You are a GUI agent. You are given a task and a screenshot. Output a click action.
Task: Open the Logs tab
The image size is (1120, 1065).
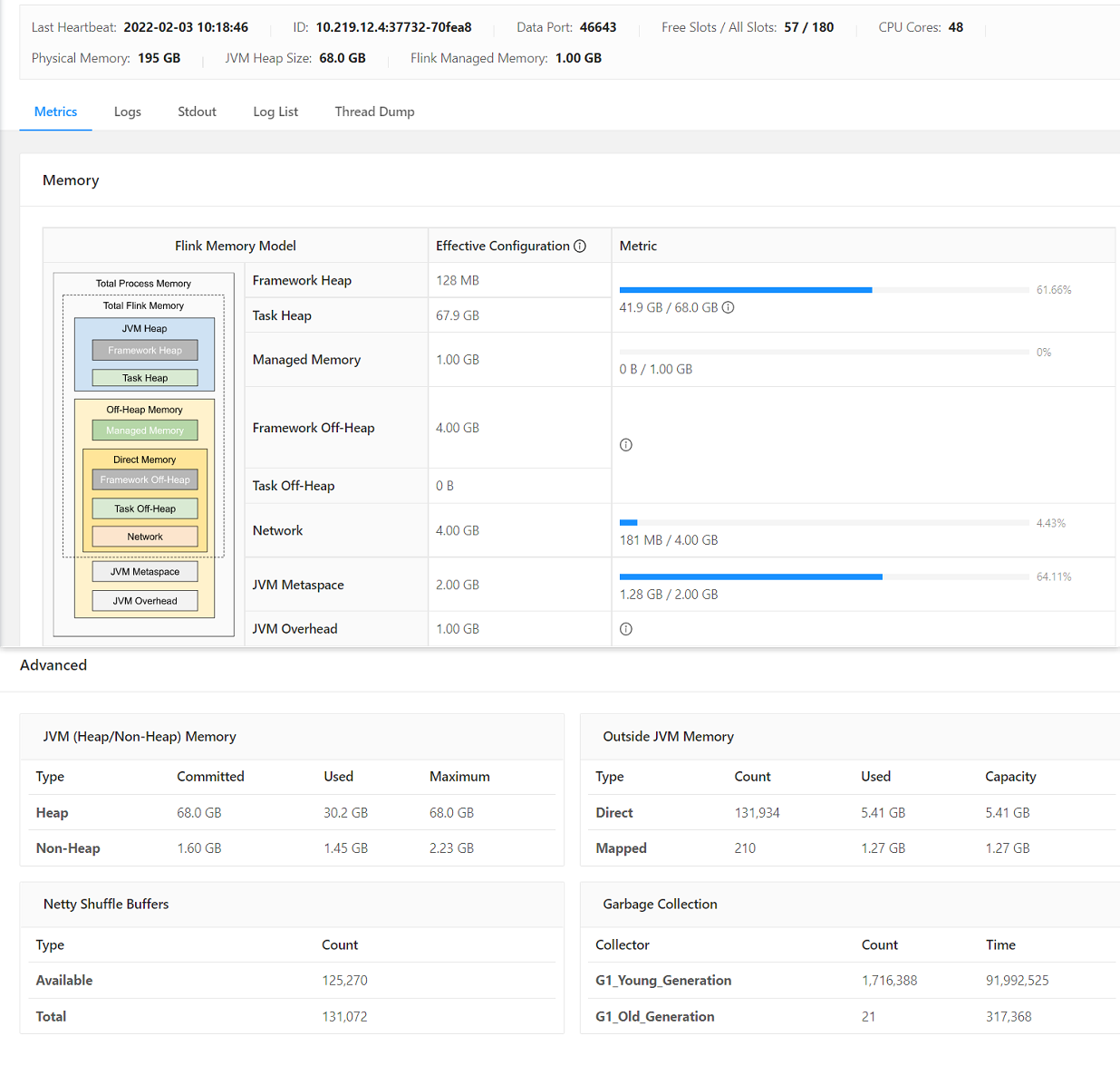coord(127,111)
